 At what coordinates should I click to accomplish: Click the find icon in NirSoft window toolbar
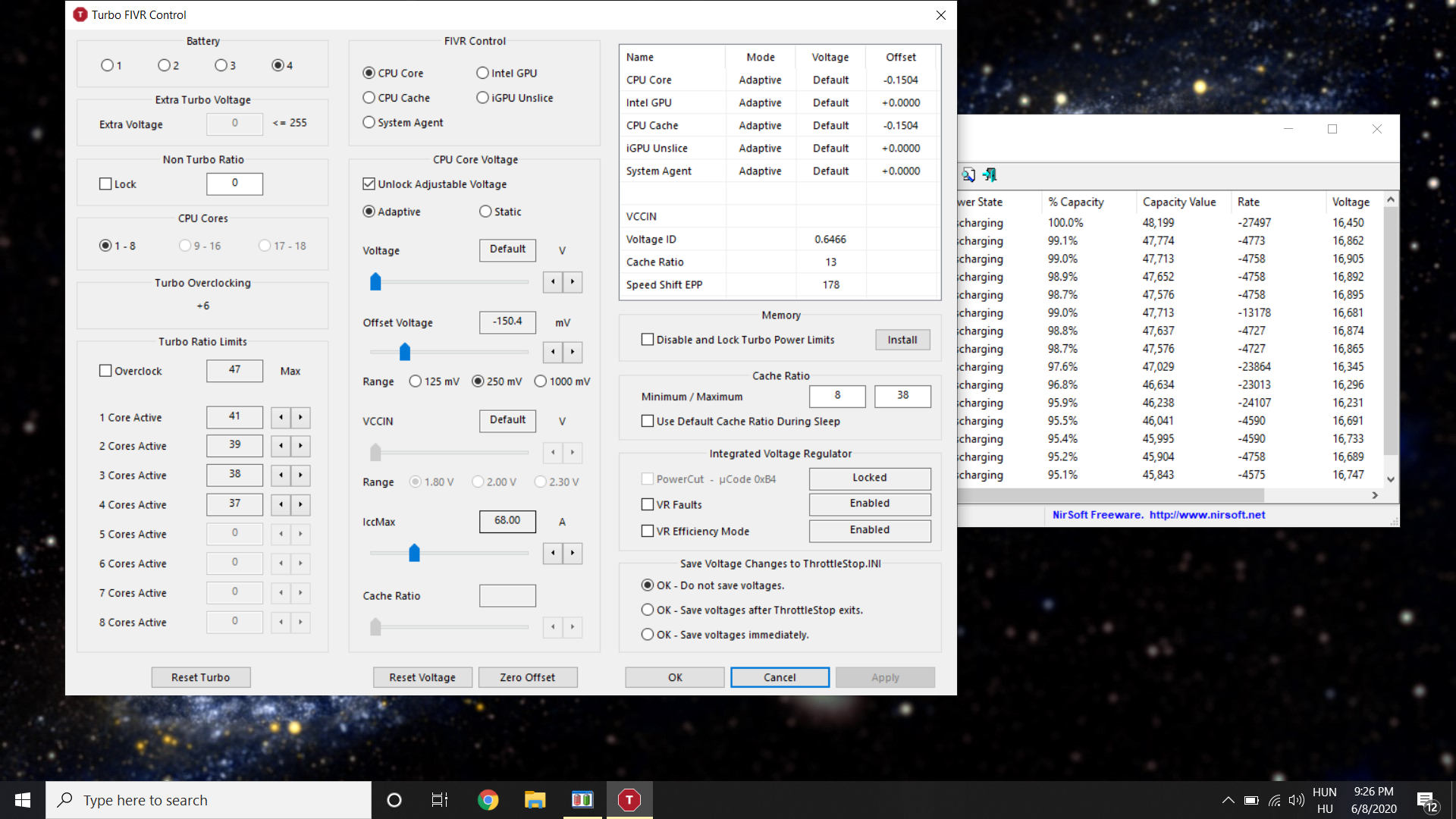[968, 175]
